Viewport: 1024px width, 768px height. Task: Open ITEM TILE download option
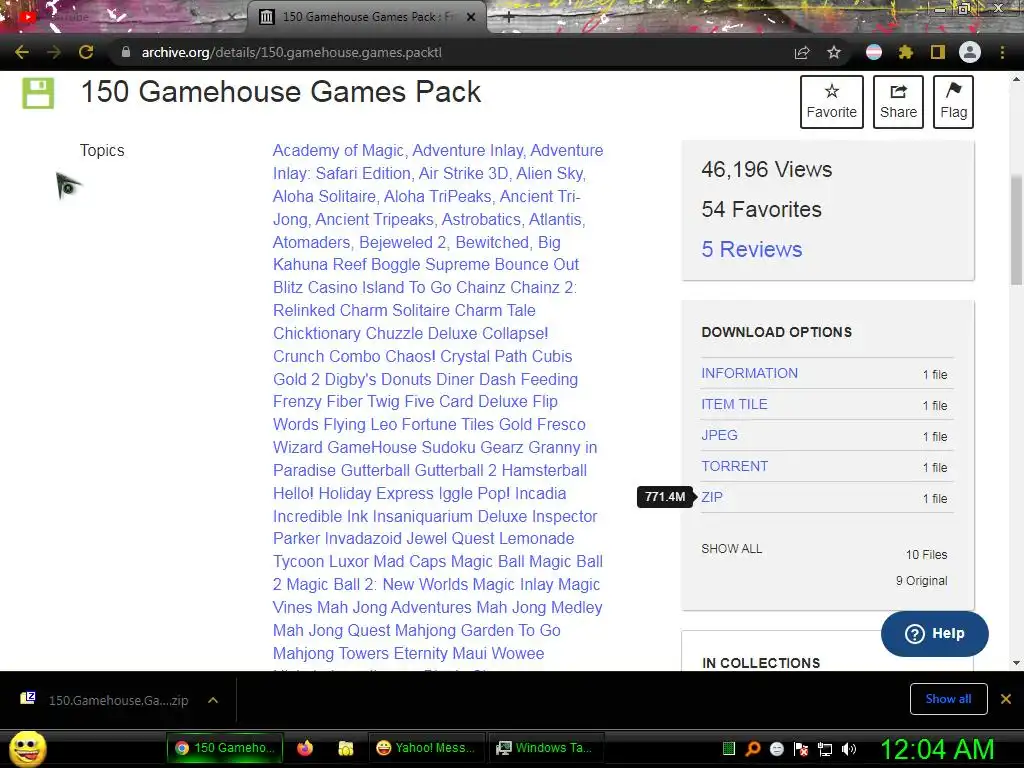(734, 404)
